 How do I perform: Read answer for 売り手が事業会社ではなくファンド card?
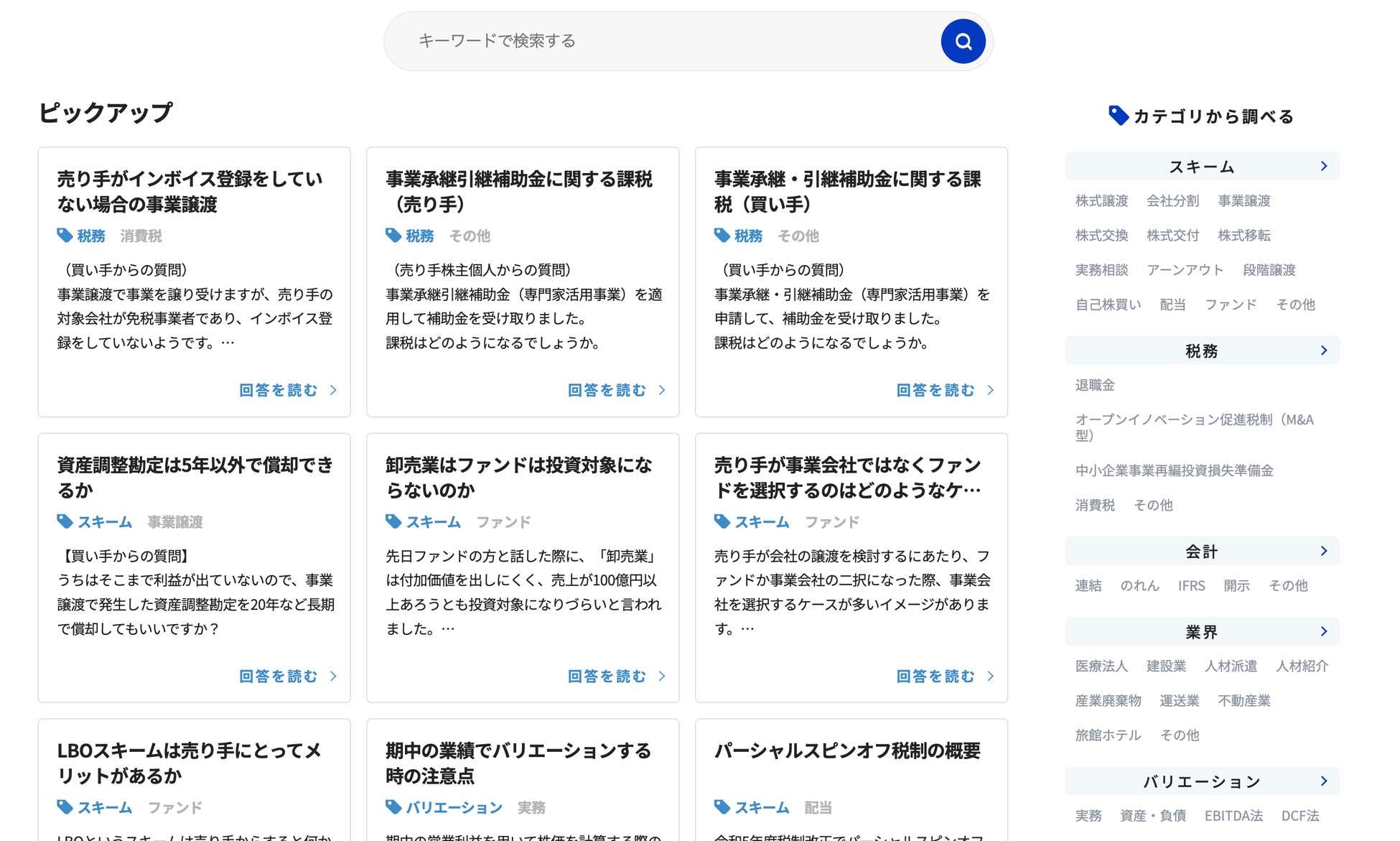tap(935, 676)
